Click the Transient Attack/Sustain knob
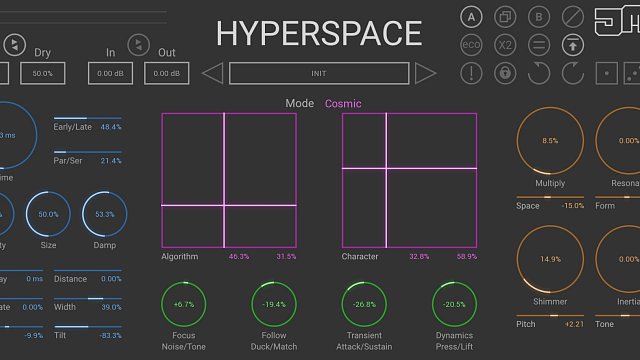Image resolution: width=640 pixels, height=360 pixels. [x=364, y=304]
